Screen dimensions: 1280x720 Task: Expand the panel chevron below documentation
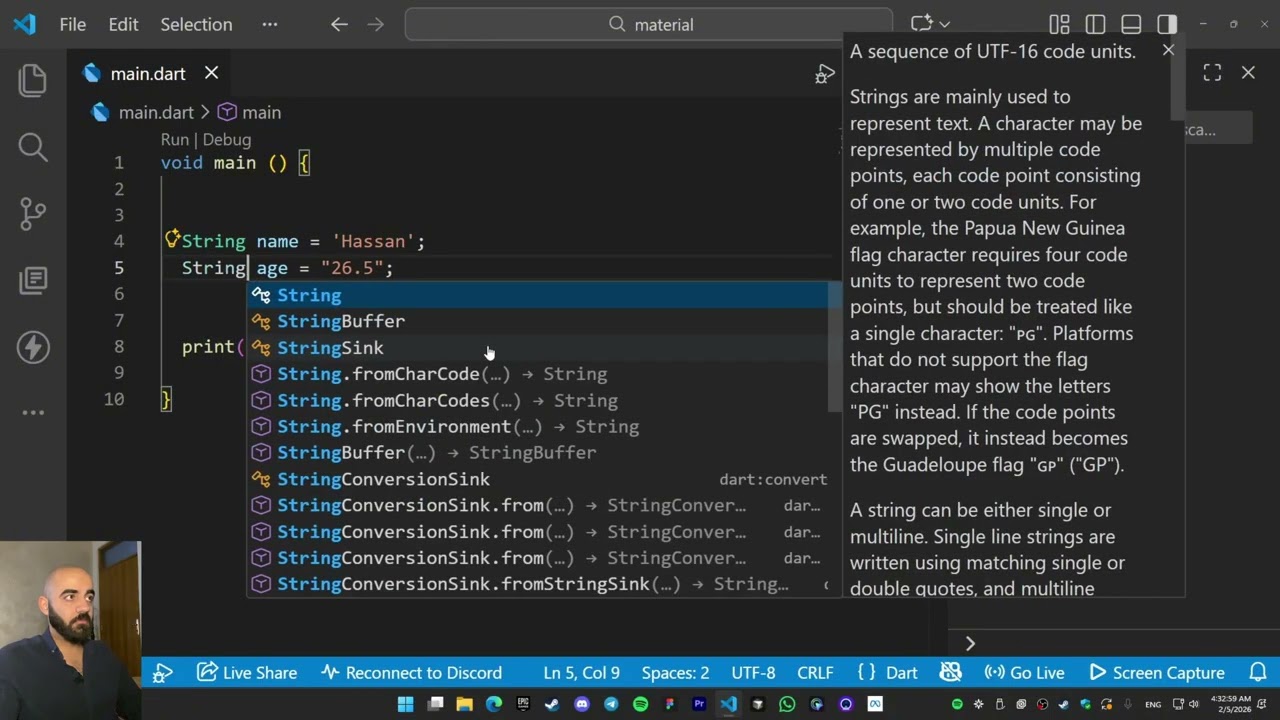pos(969,644)
